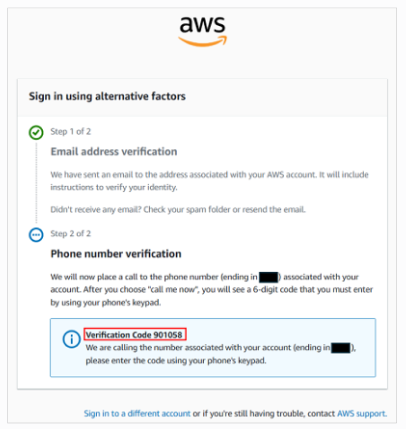406x429 pixels.
Task: Click the AWS logo at top
Action: tap(202, 31)
